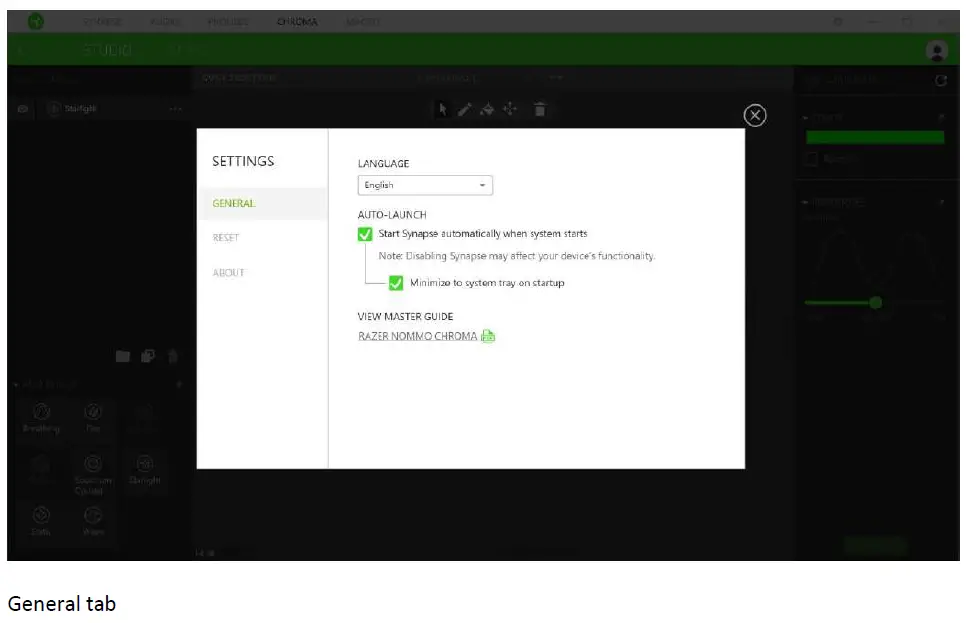Open the Reset settings tab
Image resolution: width=971 pixels, height=623 pixels.
227,238
